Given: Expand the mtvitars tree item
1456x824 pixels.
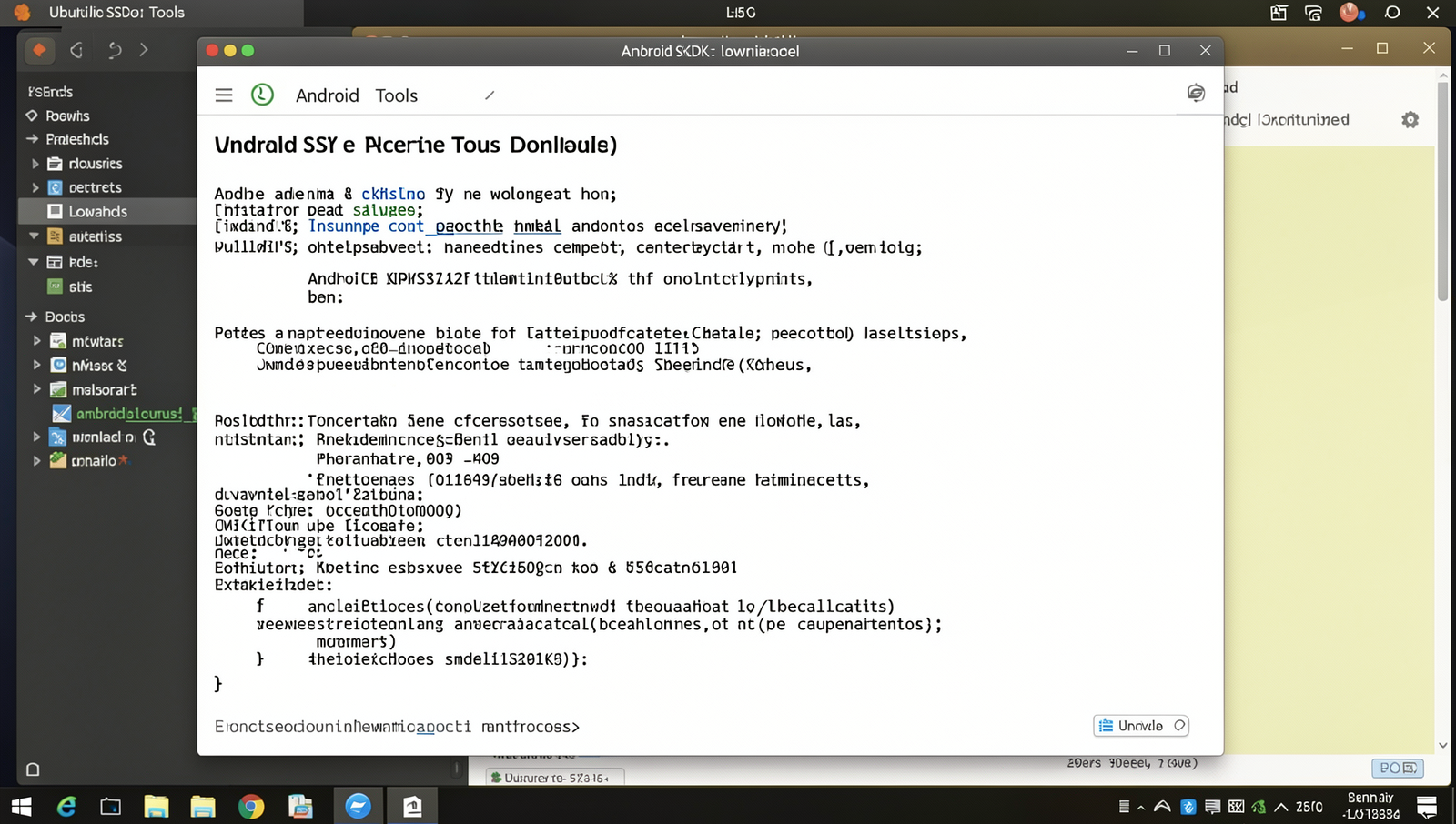Looking at the screenshot, I should pyautogui.click(x=36, y=341).
